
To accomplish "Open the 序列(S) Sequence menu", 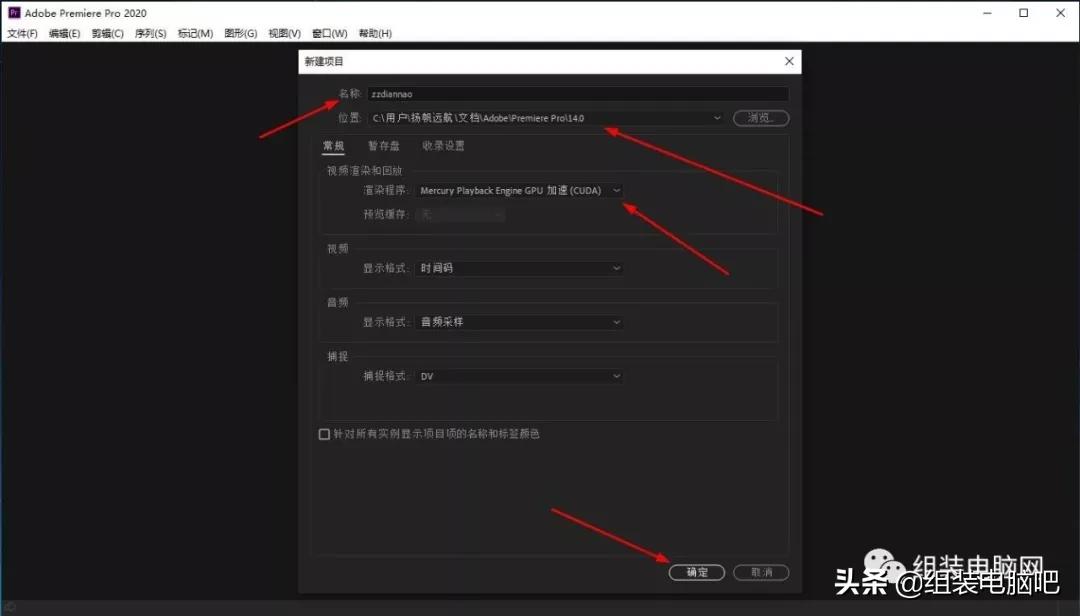I will [150, 33].
